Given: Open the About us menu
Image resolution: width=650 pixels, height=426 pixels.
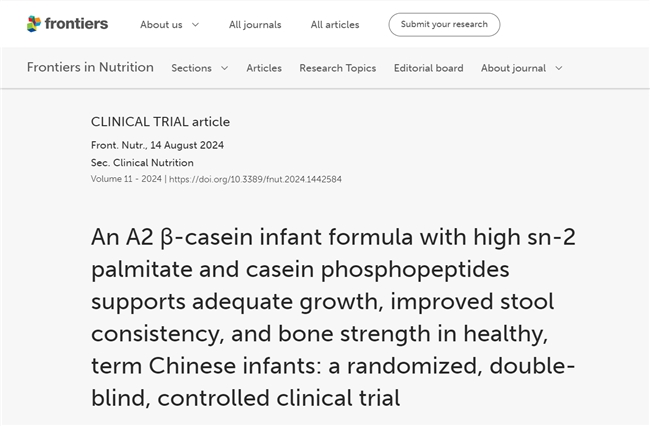Looking at the screenshot, I should pyautogui.click(x=160, y=25).
